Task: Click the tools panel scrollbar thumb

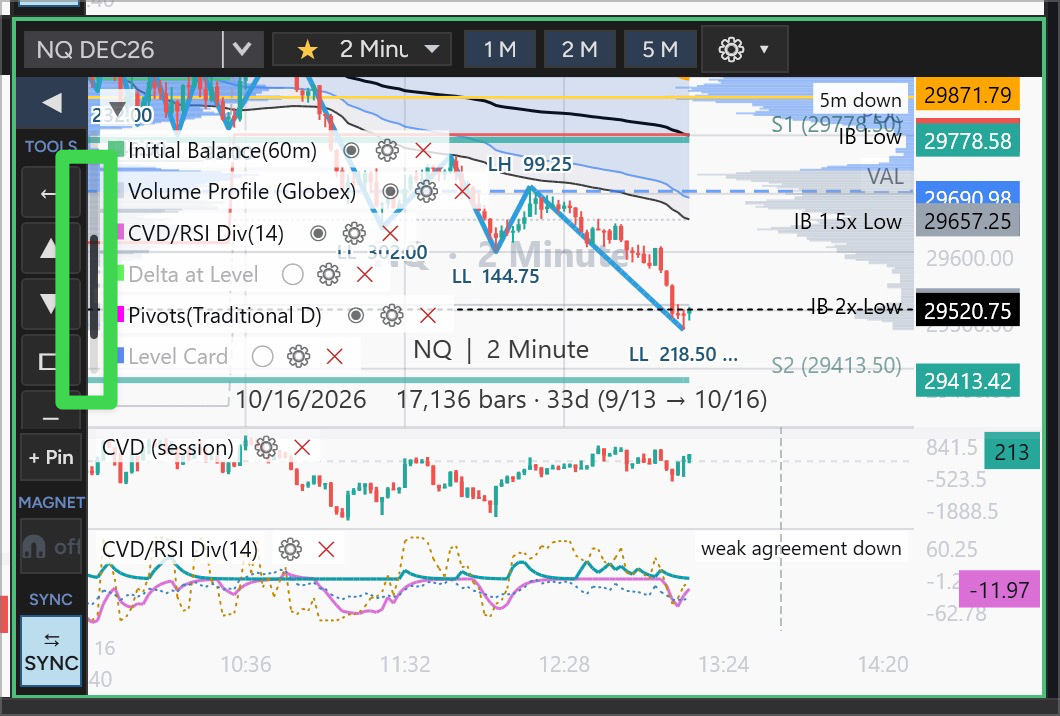Action: pyautogui.click(x=94, y=287)
